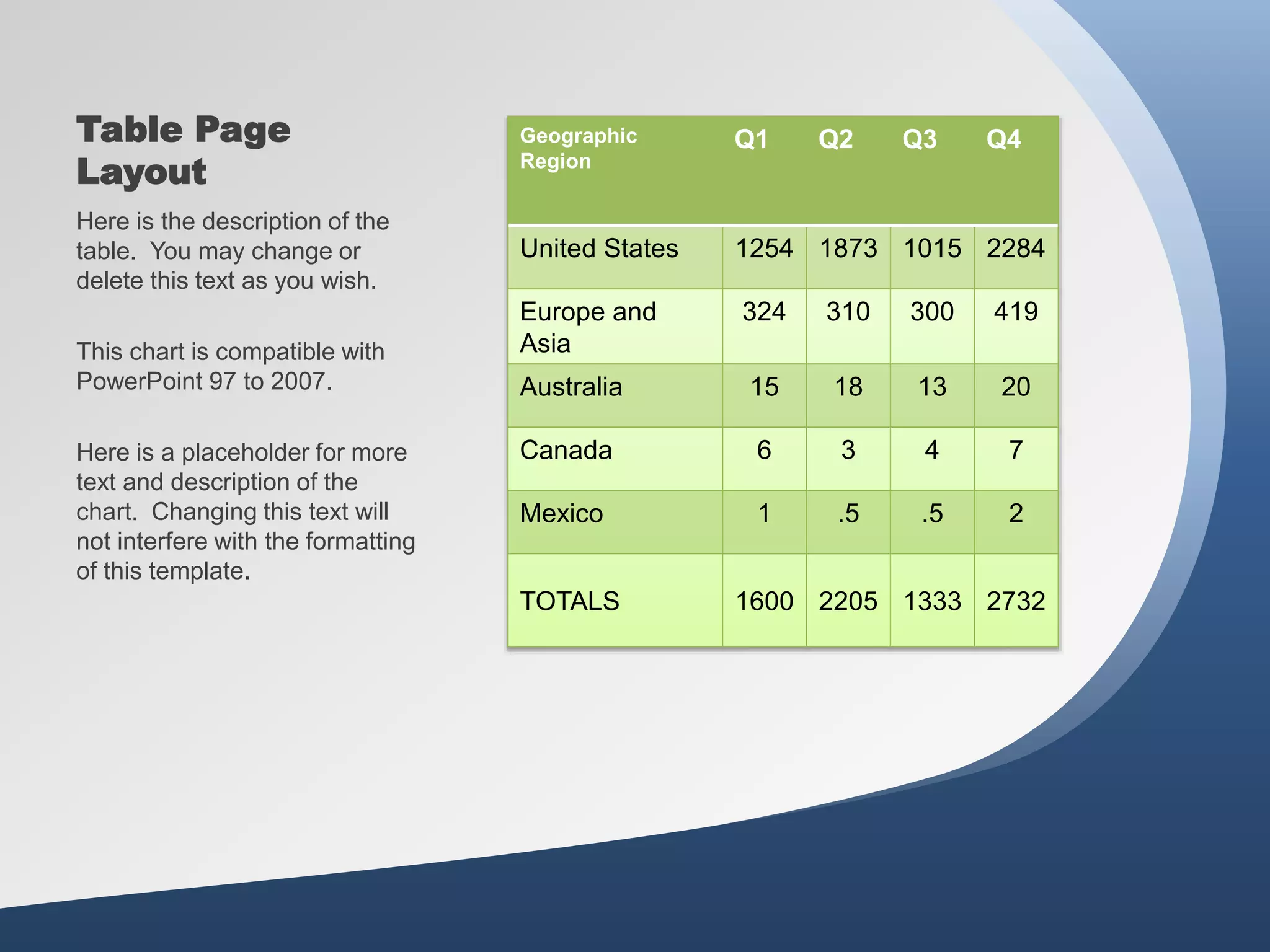1270x952 pixels.
Task: Click the Mexico Q3 value .5
Action: click(x=932, y=514)
